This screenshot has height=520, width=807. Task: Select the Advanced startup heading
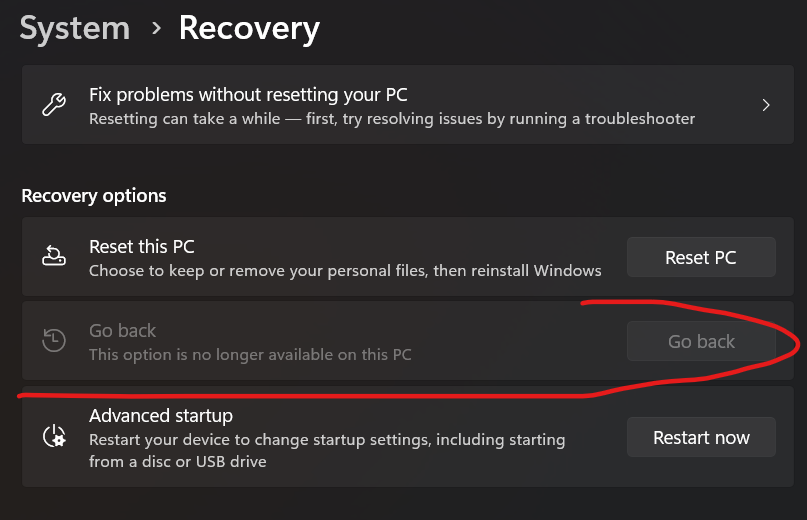[161, 415]
